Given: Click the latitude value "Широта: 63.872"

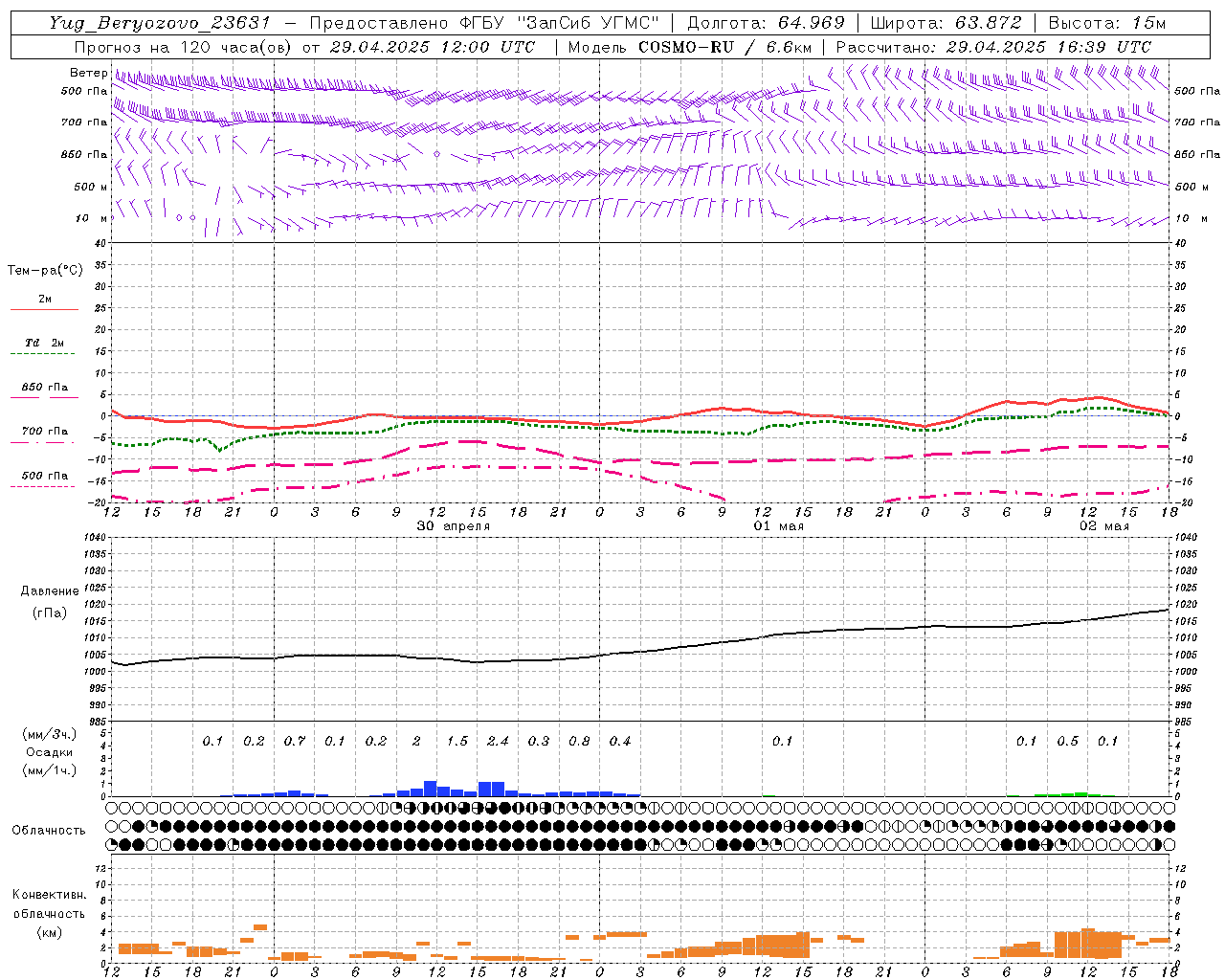Looking at the screenshot, I should click(946, 23).
